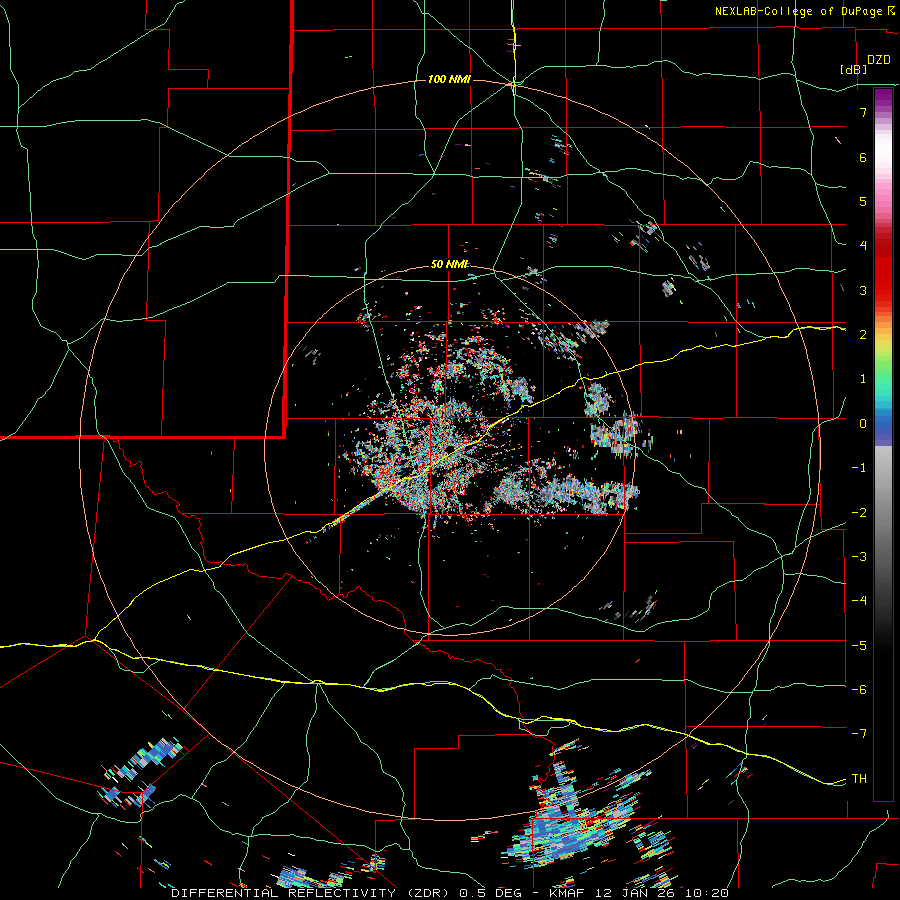Click the 0 value on color scale
This screenshot has height=900, width=900.
click(x=863, y=424)
